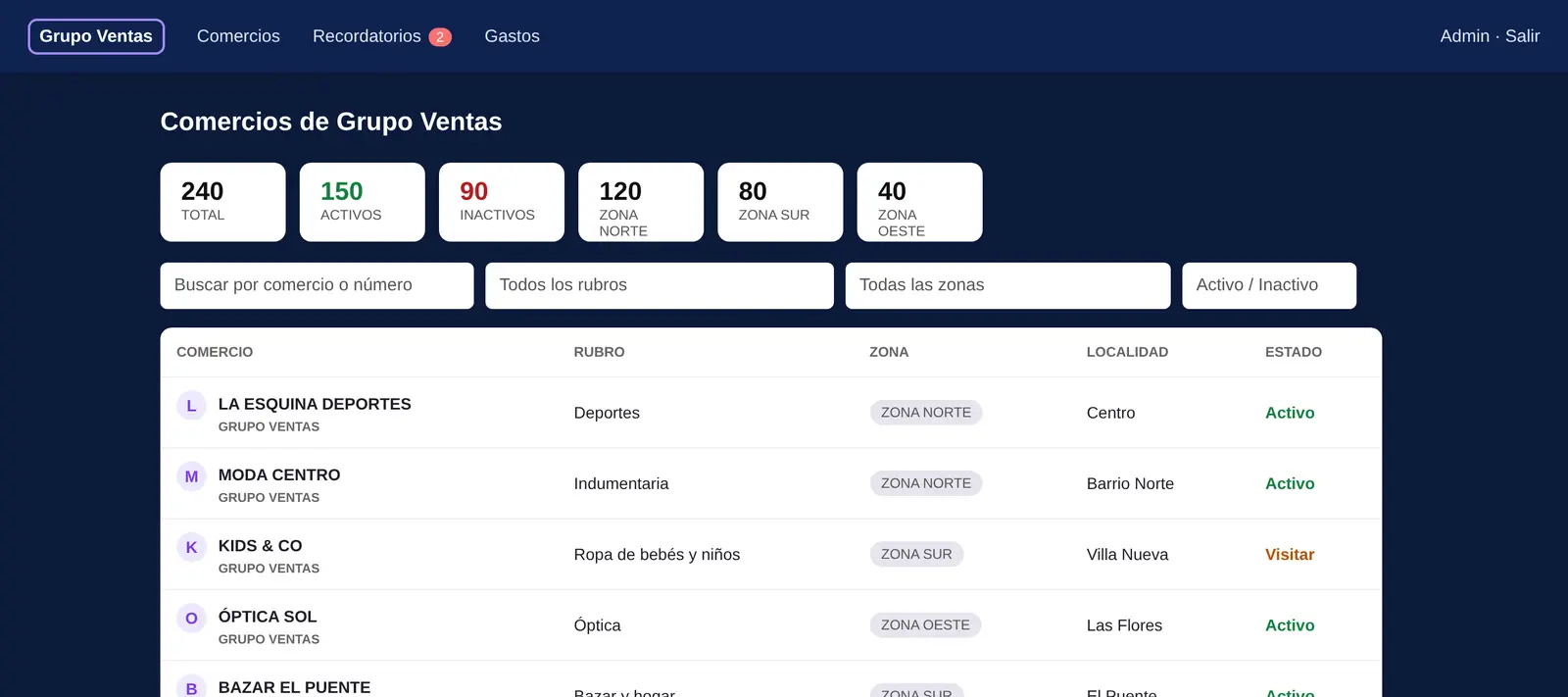Select the 80 Zona Sur stat card

780,202
